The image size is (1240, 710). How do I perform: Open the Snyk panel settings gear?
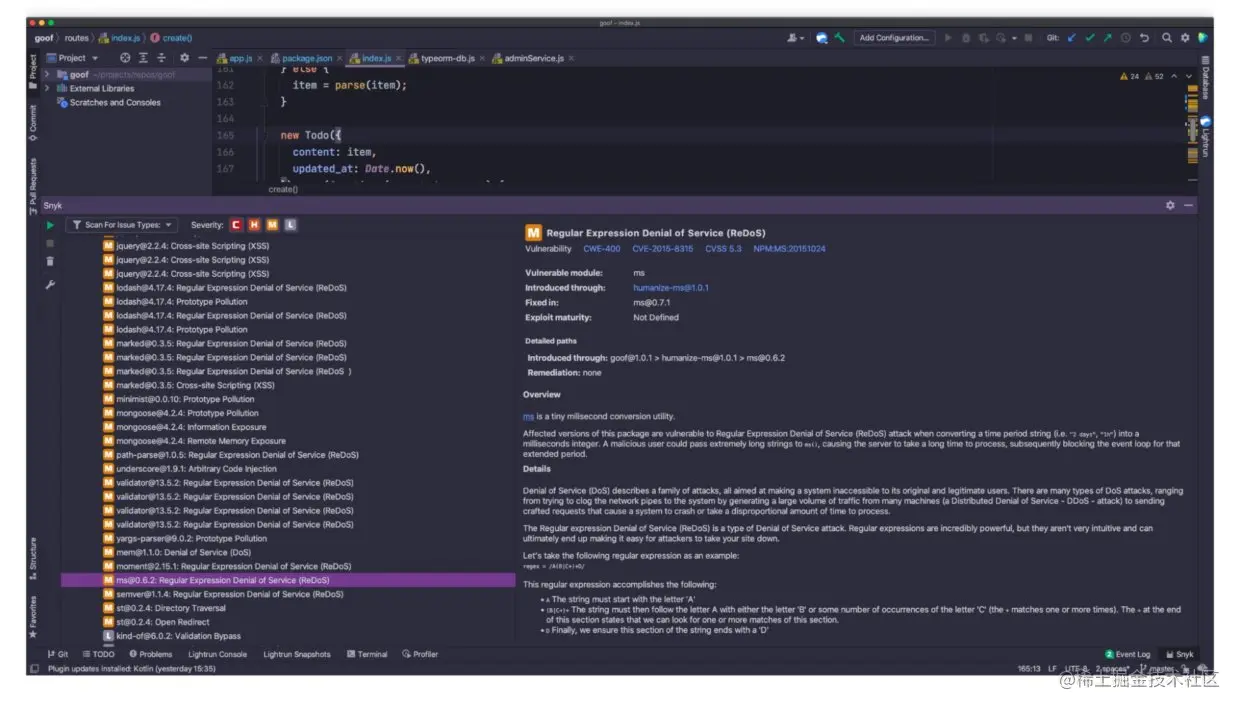tap(1170, 205)
